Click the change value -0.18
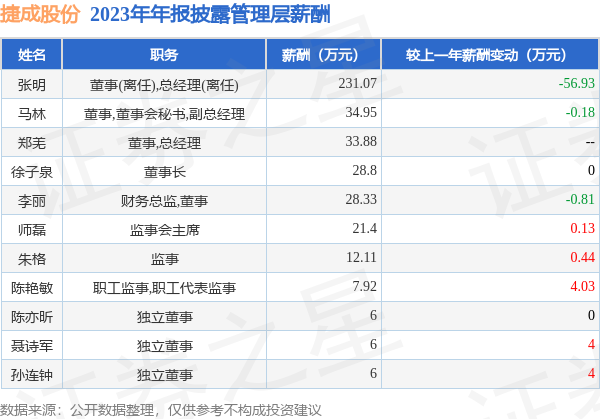600x419 pixels. [x=580, y=112]
